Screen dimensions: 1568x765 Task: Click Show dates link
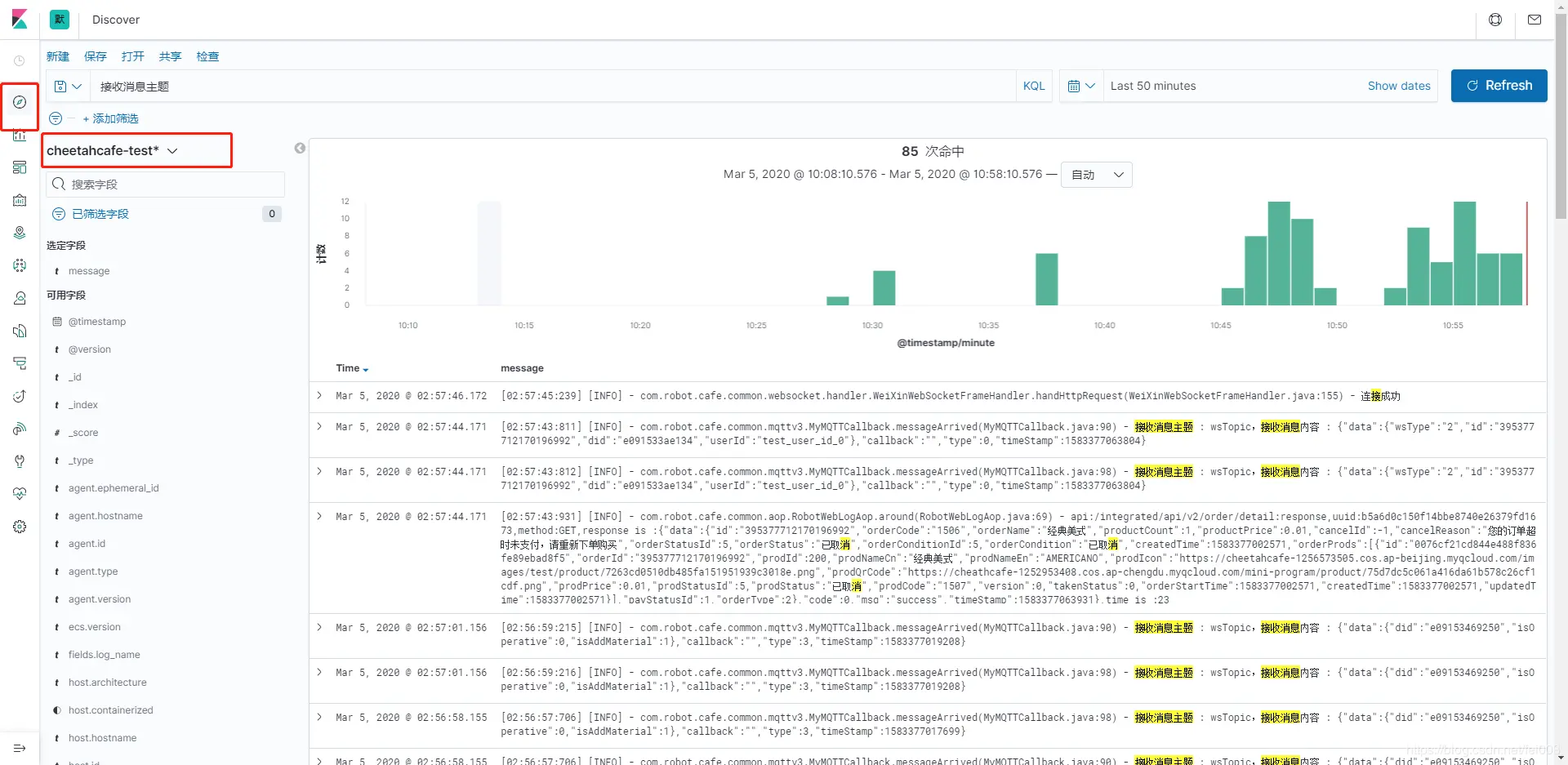1399,86
